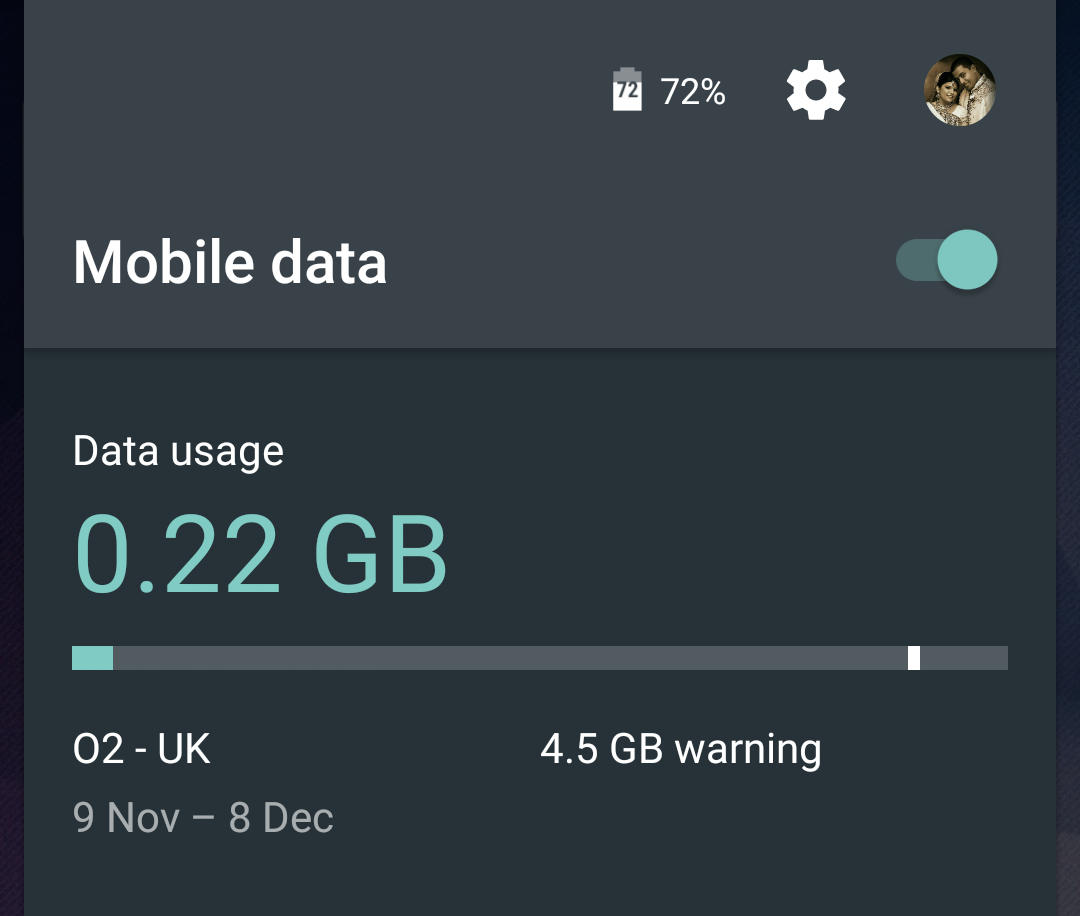The image size is (1080, 916).
Task: Turn off the Mobile data switch
Action: tap(946, 260)
